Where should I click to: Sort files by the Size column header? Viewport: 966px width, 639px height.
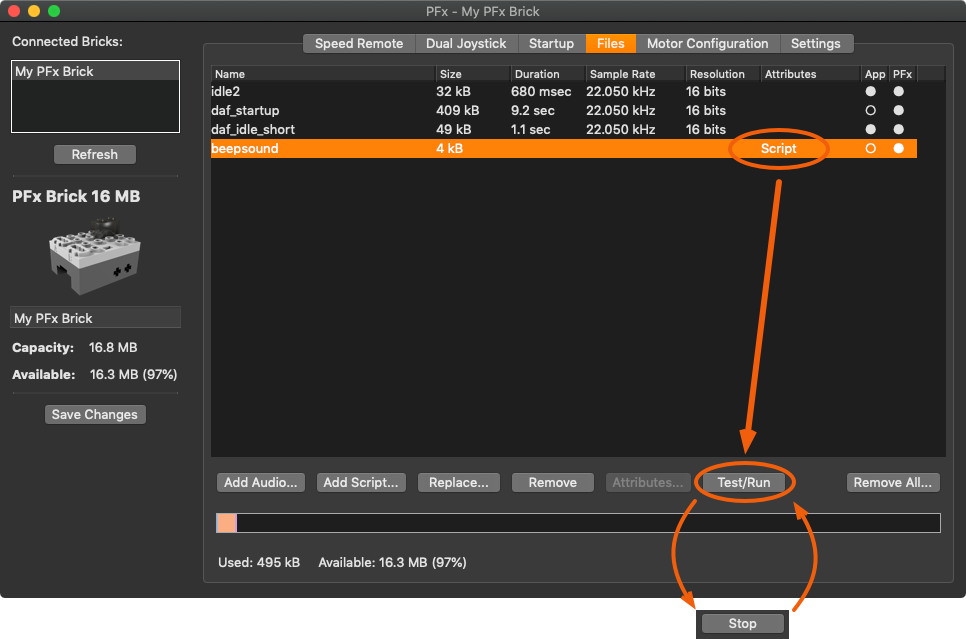[x=473, y=74]
